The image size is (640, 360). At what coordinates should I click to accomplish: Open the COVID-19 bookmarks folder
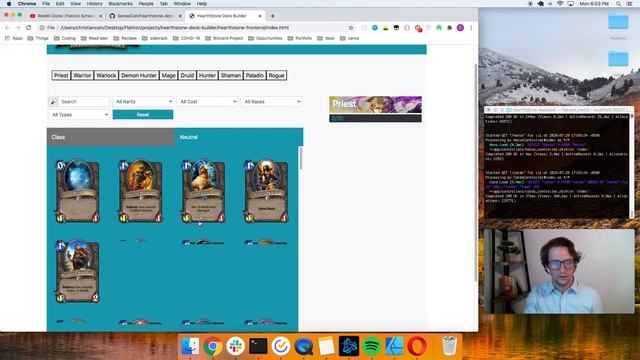click(187, 38)
